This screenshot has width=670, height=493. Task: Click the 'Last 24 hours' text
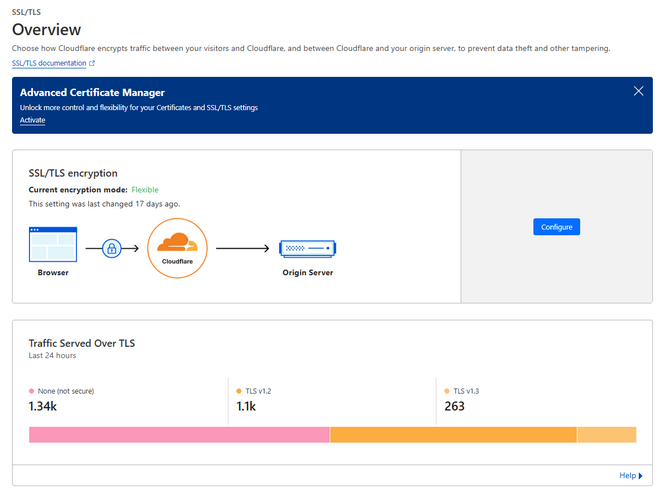click(x=52, y=355)
